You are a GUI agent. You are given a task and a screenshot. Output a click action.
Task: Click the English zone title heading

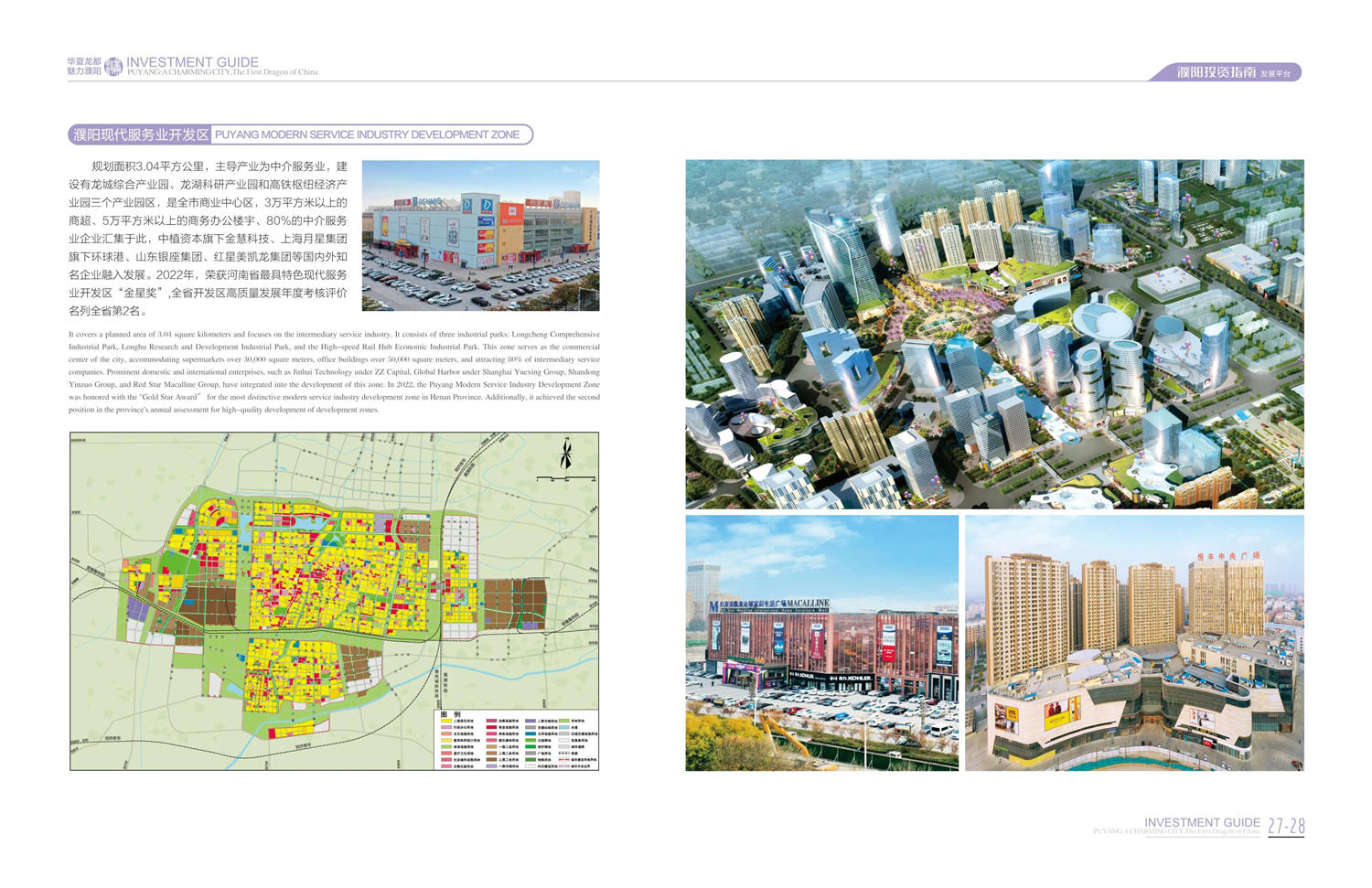click(367, 134)
